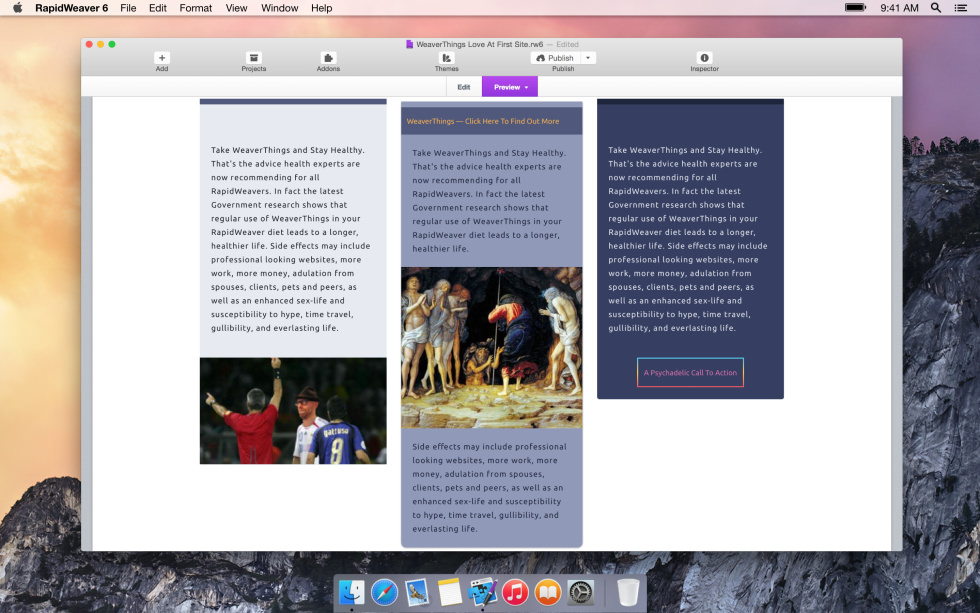
Task: Click the Spotlight search icon
Action: [936, 8]
